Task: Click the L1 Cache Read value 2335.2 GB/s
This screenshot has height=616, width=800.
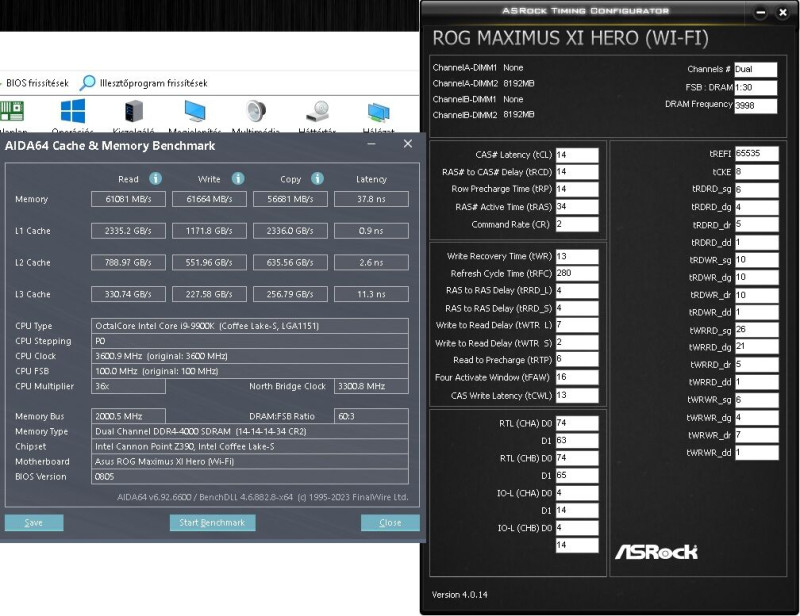Action: (x=129, y=231)
